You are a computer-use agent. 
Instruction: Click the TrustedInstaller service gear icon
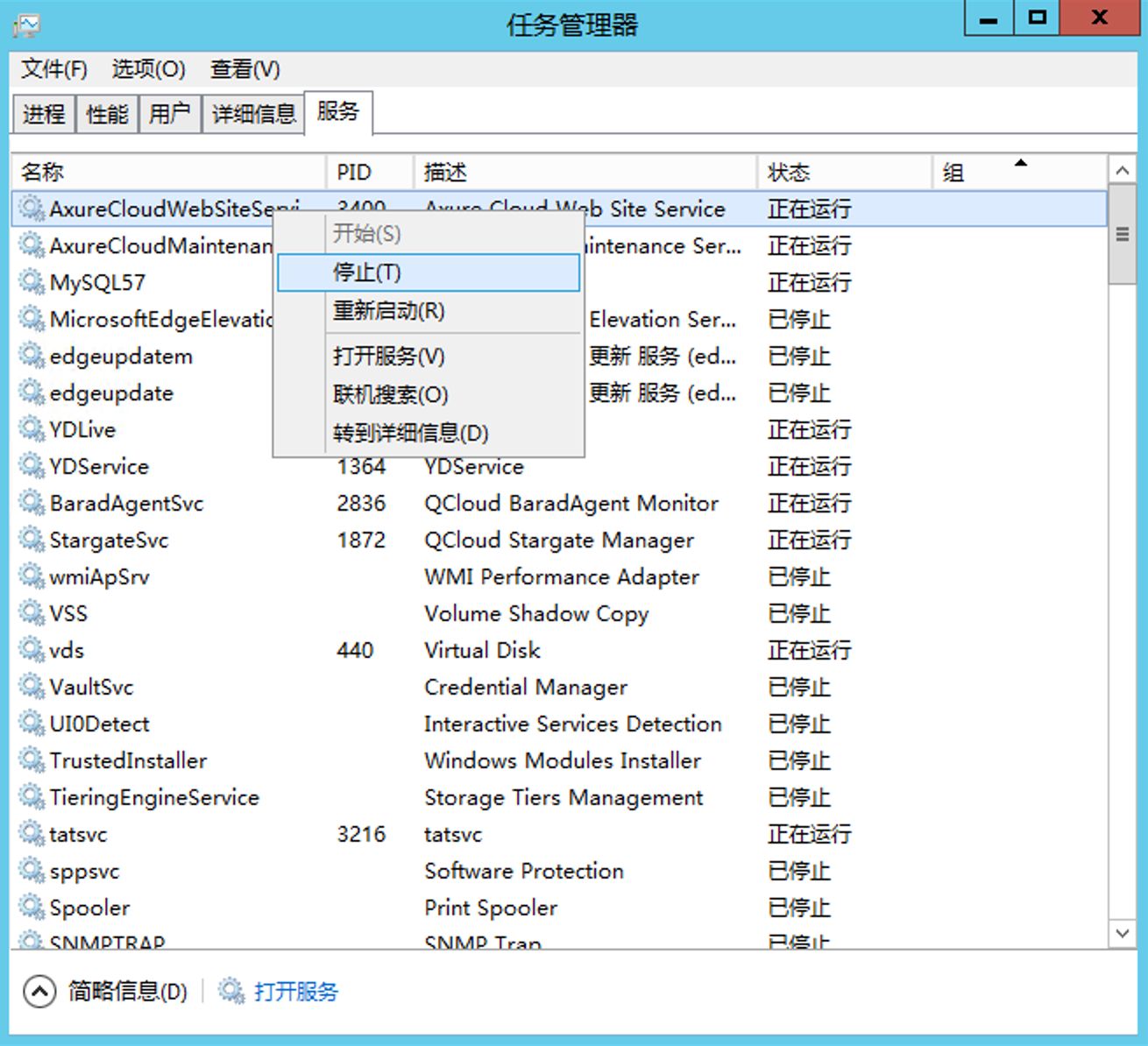(x=32, y=760)
